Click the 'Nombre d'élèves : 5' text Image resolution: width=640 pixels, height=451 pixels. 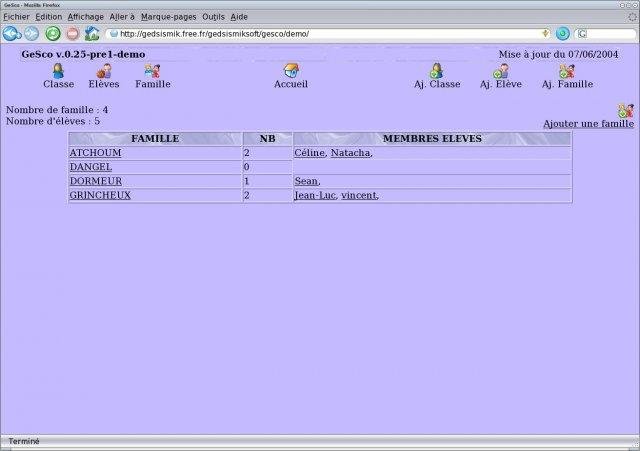click(x=53, y=121)
